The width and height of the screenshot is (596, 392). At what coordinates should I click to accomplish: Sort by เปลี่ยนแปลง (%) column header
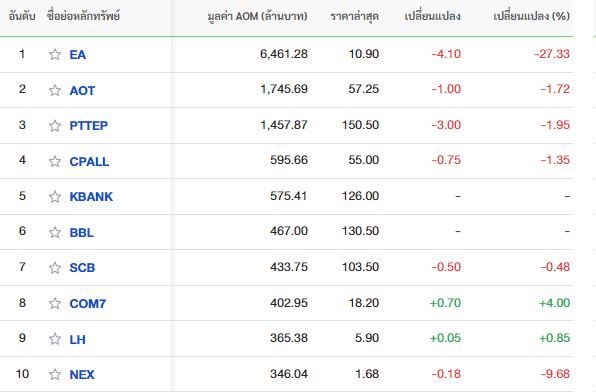coord(531,16)
